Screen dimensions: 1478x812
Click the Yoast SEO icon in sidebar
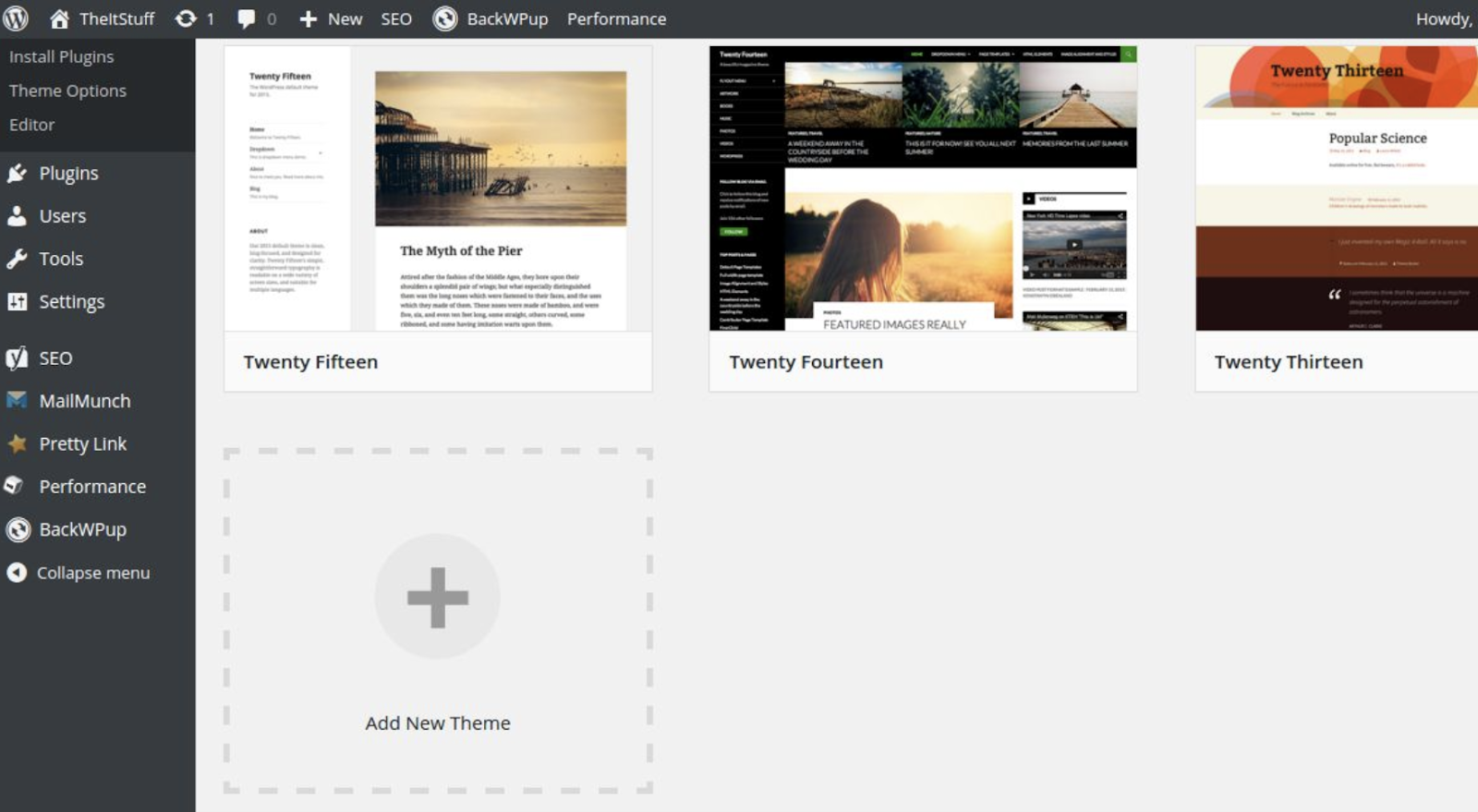[x=17, y=358]
